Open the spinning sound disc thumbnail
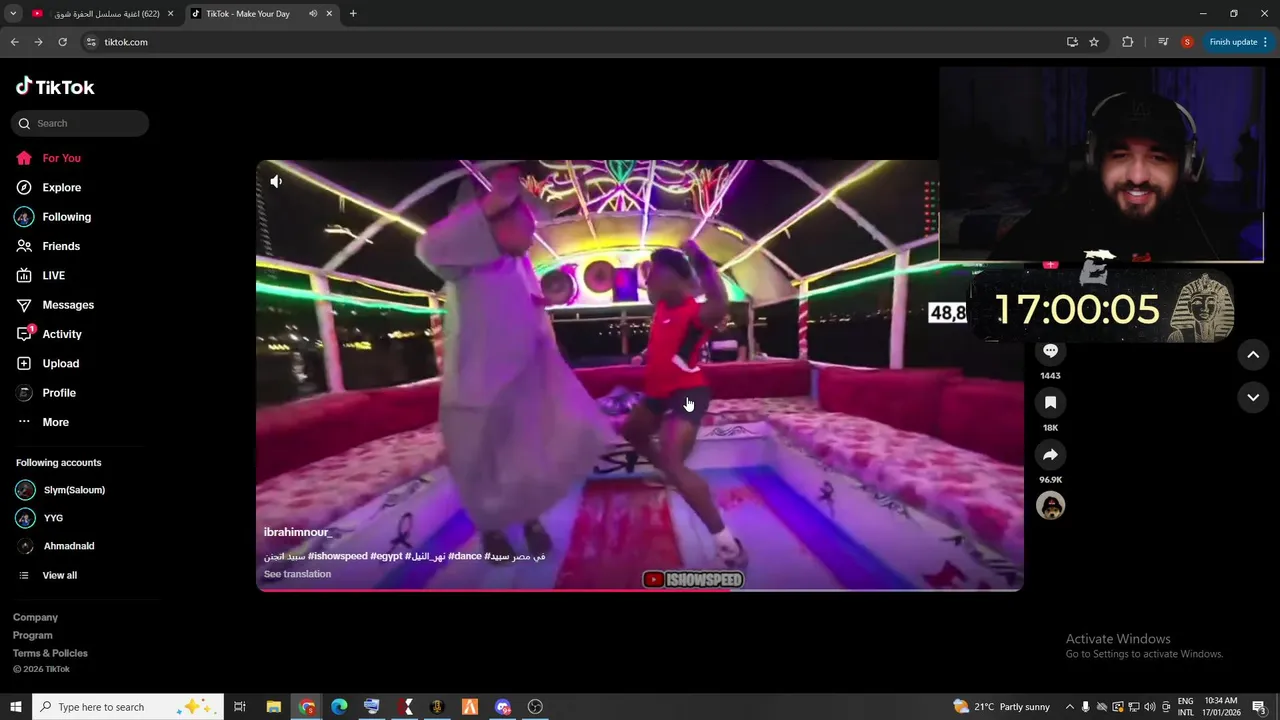 [x=1050, y=506]
